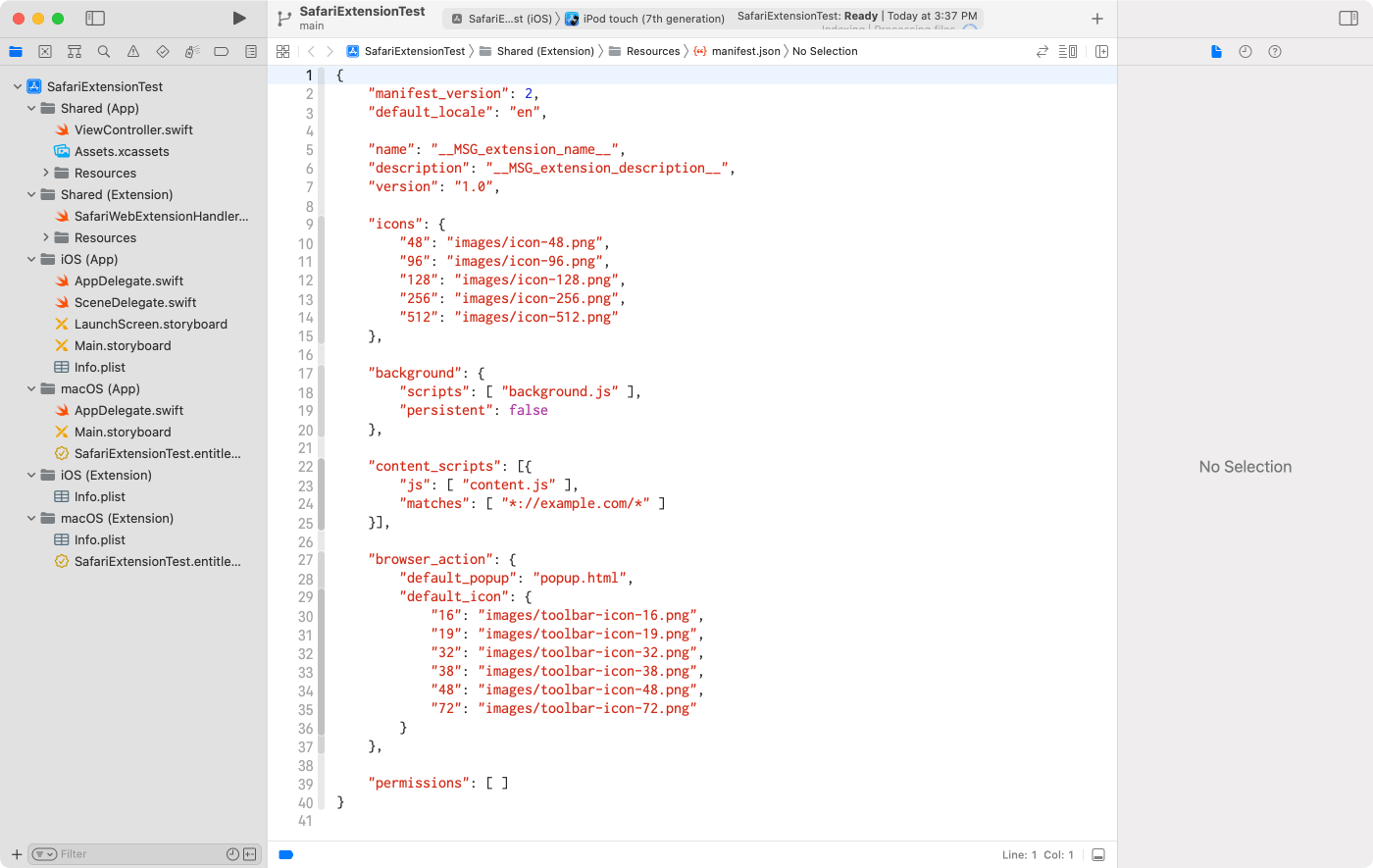This screenshot has width=1373, height=868.
Task: Toggle the navigator sidebar visibility
Action: coord(95,18)
